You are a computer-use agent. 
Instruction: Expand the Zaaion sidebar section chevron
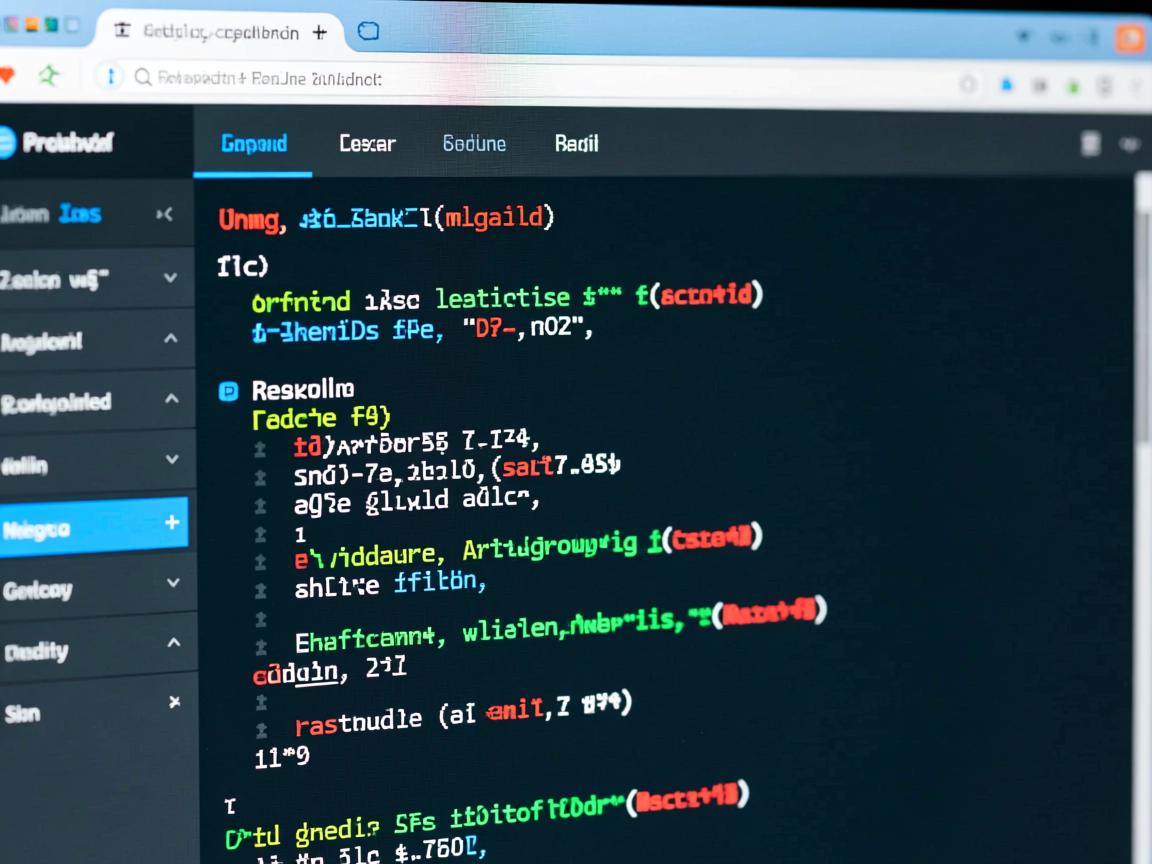tap(170, 278)
